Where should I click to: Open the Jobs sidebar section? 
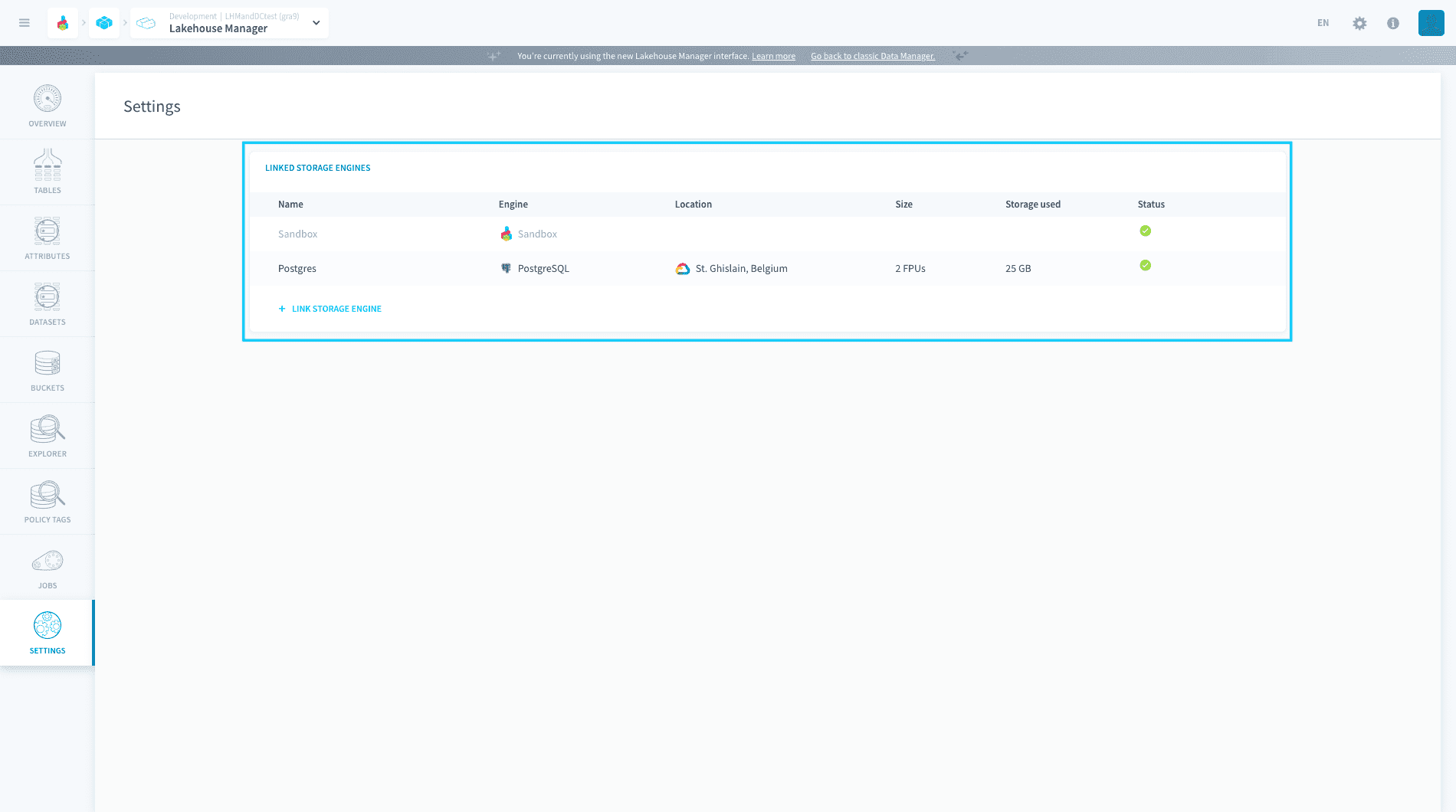pyautogui.click(x=48, y=568)
